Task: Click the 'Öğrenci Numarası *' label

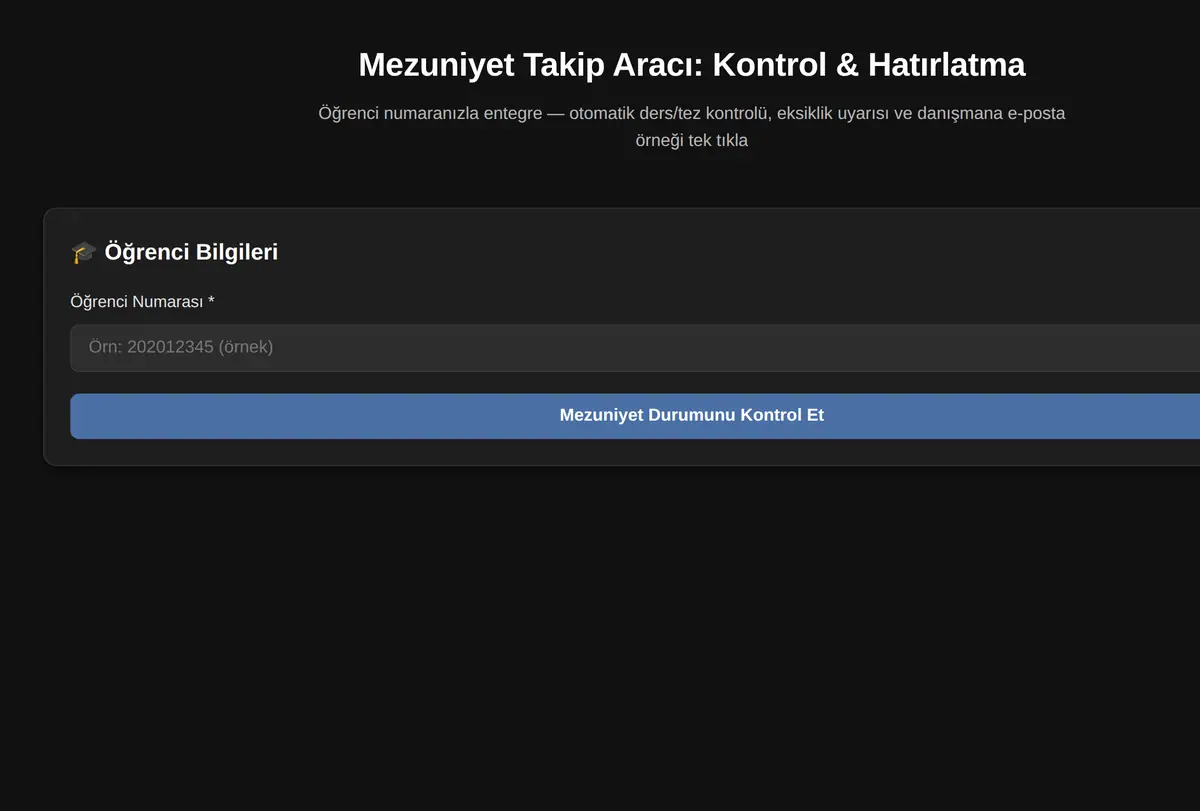Action: tap(143, 301)
